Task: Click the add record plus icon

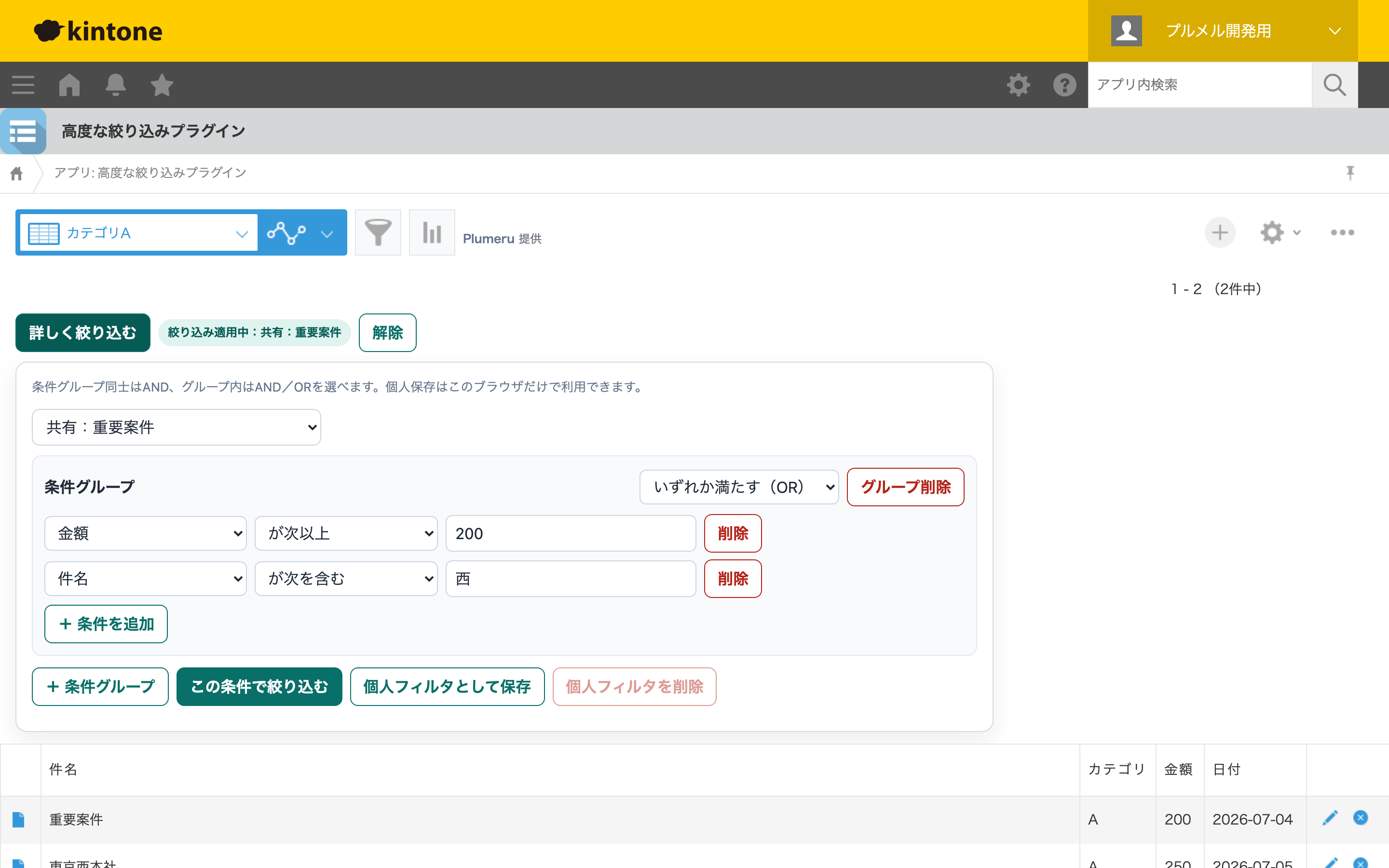Action: pos(1220,232)
